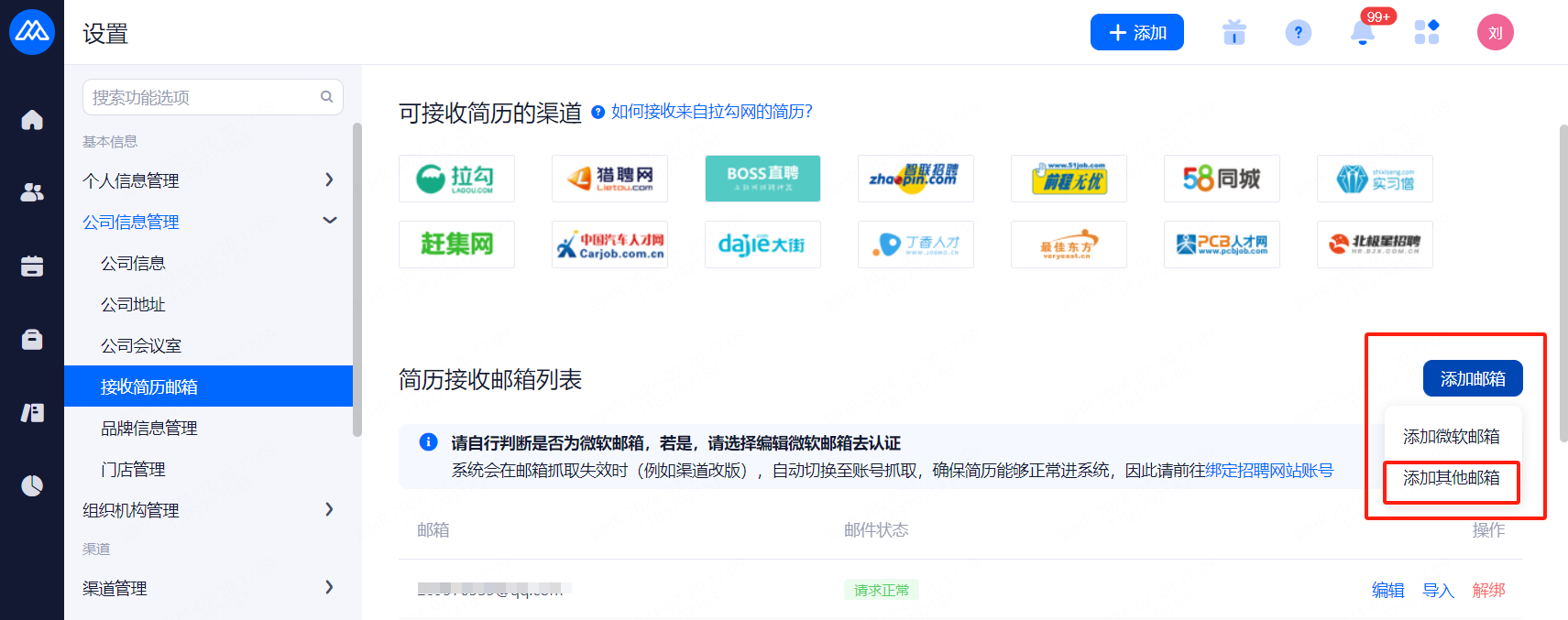Select the 中国汽车人才网 channel logo
Screen dimensions: 1568x620
[609, 245]
